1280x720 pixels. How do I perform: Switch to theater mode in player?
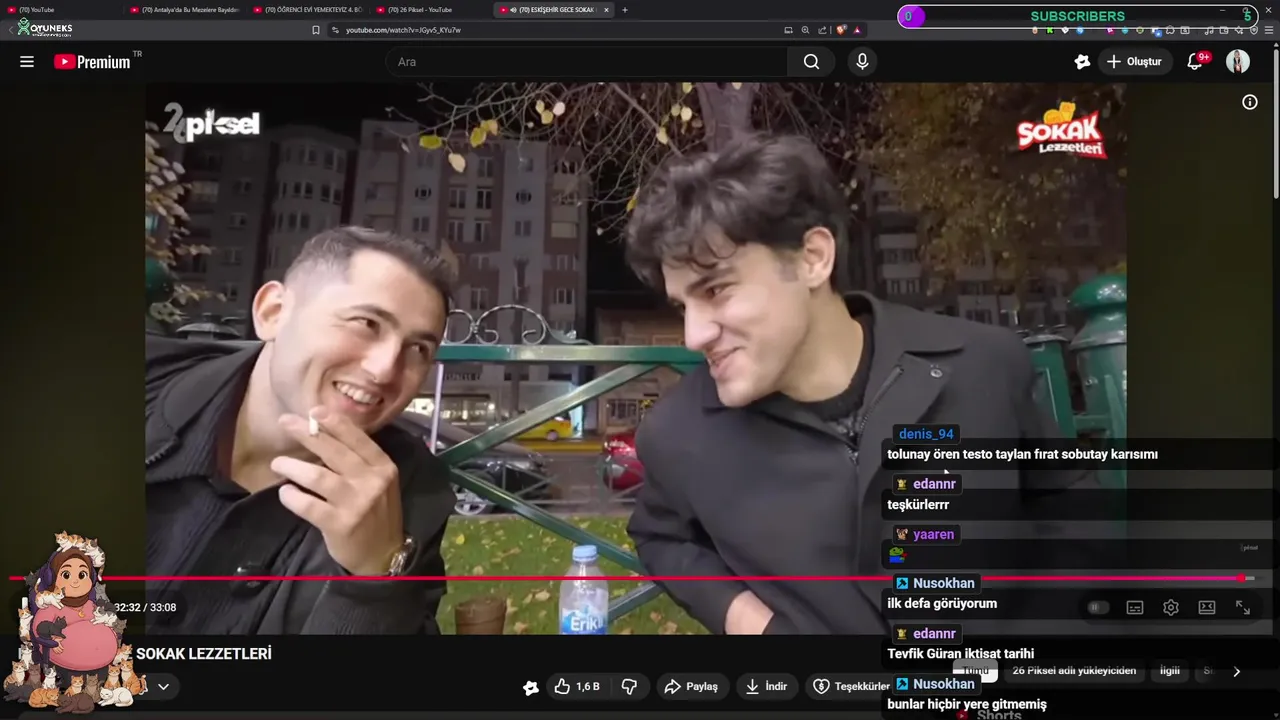coord(1207,607)
